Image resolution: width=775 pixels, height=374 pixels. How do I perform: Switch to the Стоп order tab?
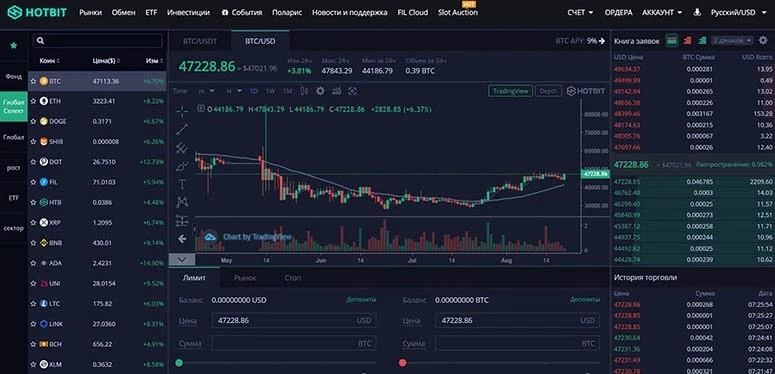point(293,278)
